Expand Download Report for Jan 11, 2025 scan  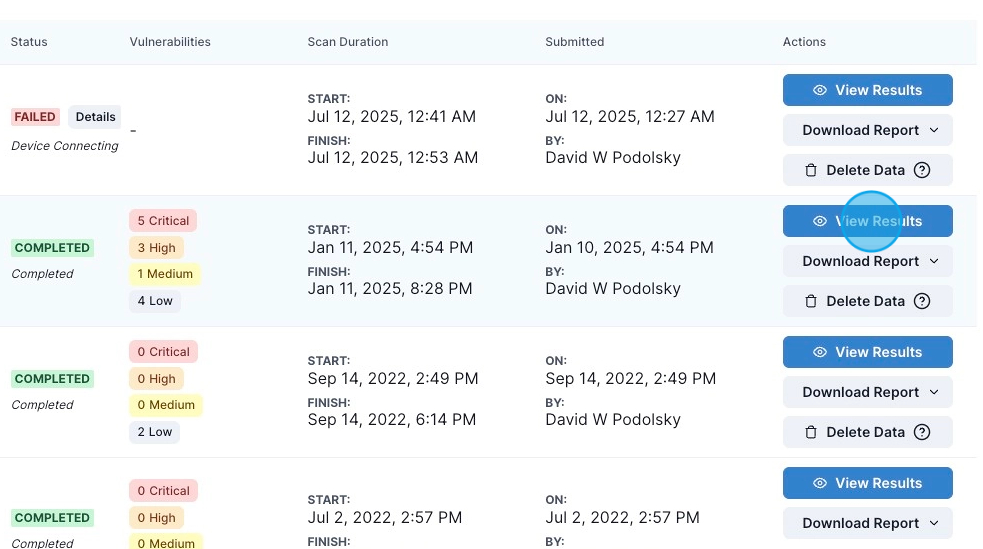point(868,261)
